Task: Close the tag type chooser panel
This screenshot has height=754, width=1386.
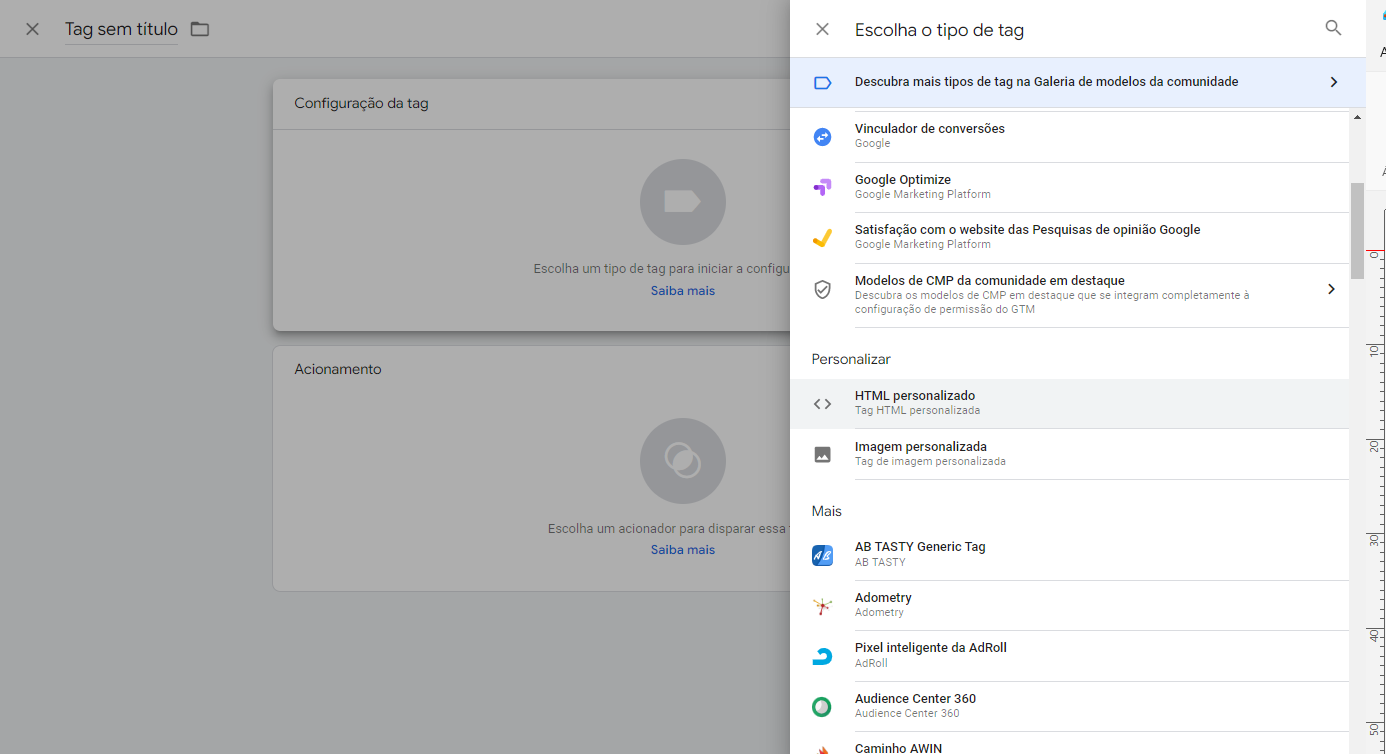Action: tap(822, 29)
